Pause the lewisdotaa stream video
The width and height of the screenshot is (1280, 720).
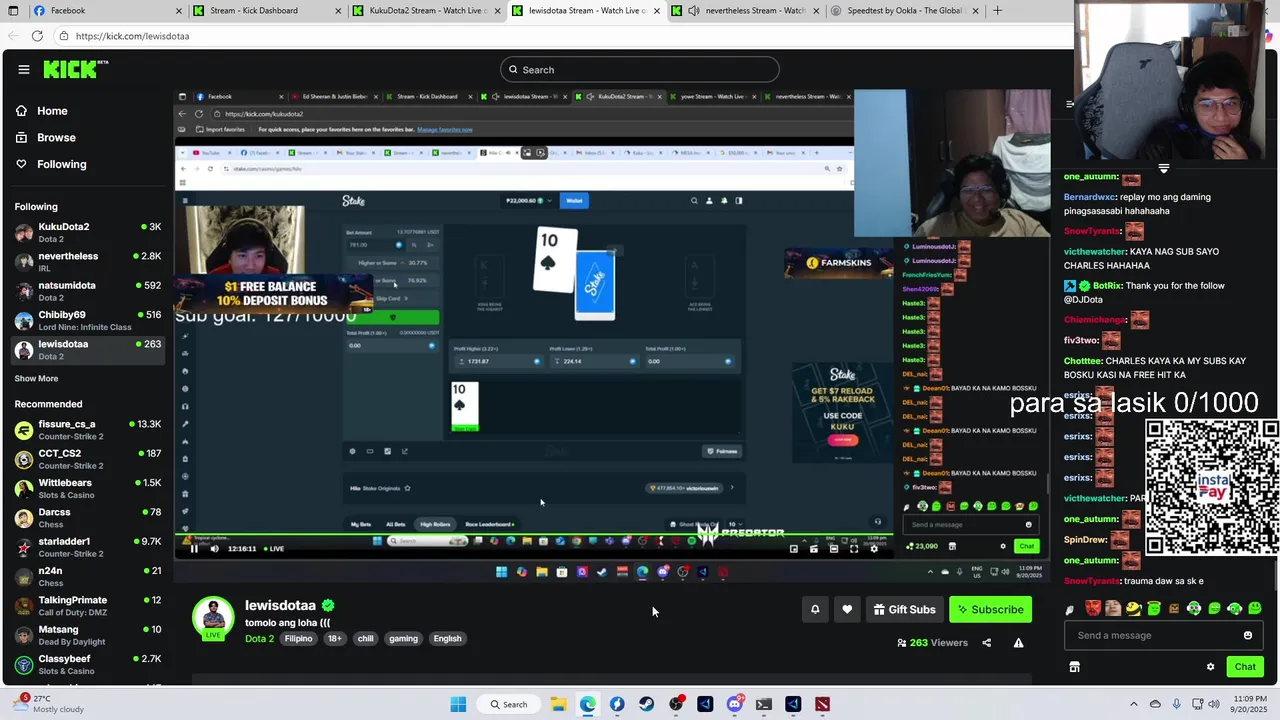pyautogui.click(x=194, y=548)
